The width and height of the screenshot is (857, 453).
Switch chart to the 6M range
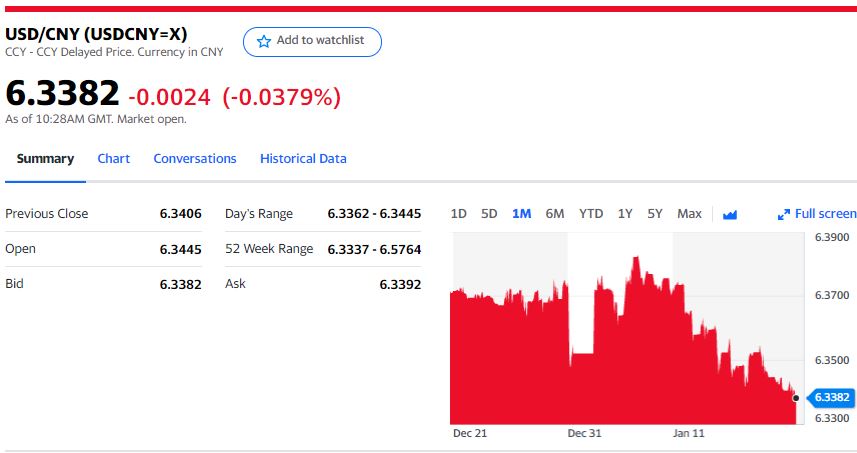click(555, 213)
